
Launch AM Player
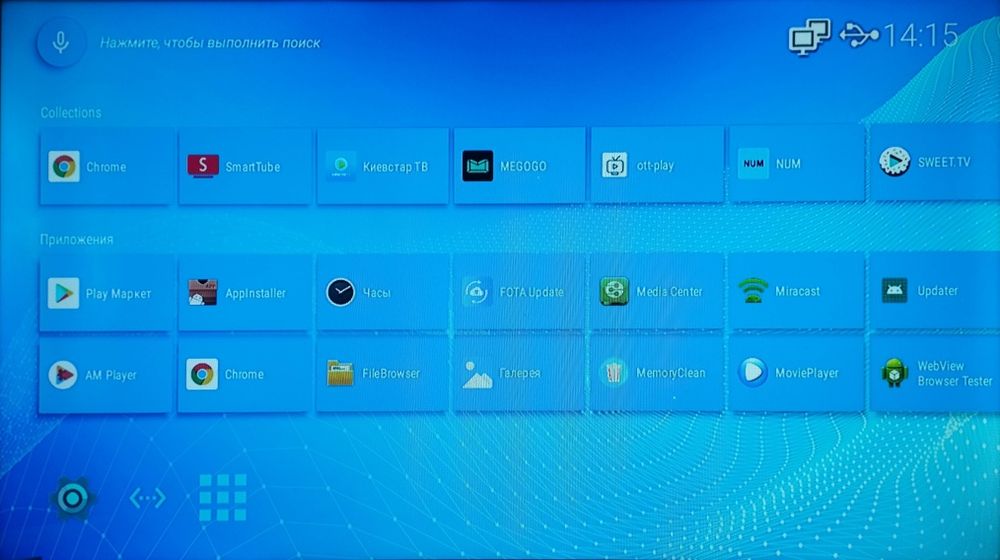coord(105,375)
